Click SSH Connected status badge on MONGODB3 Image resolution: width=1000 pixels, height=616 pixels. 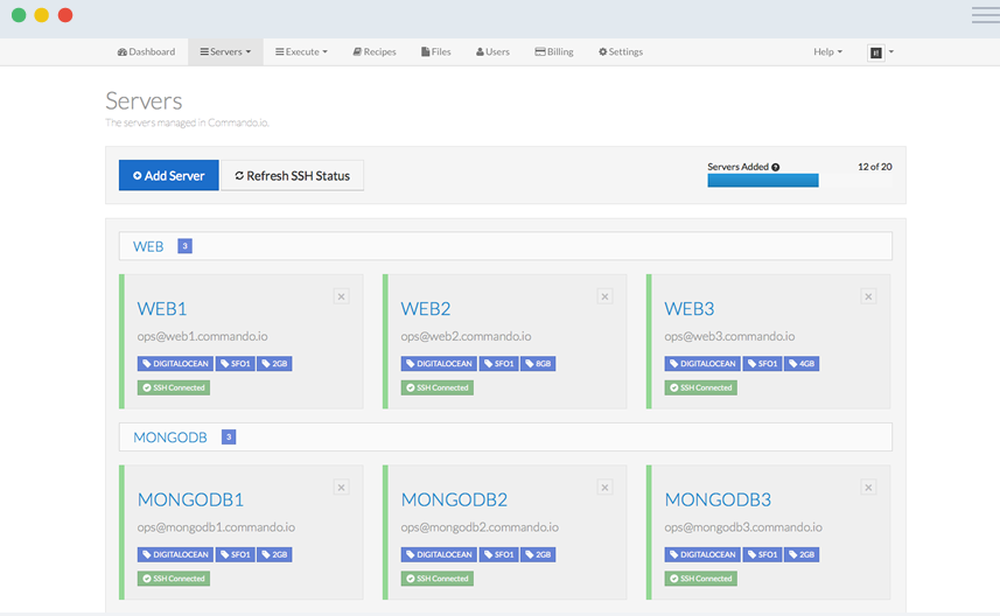(x=700, y=578)
